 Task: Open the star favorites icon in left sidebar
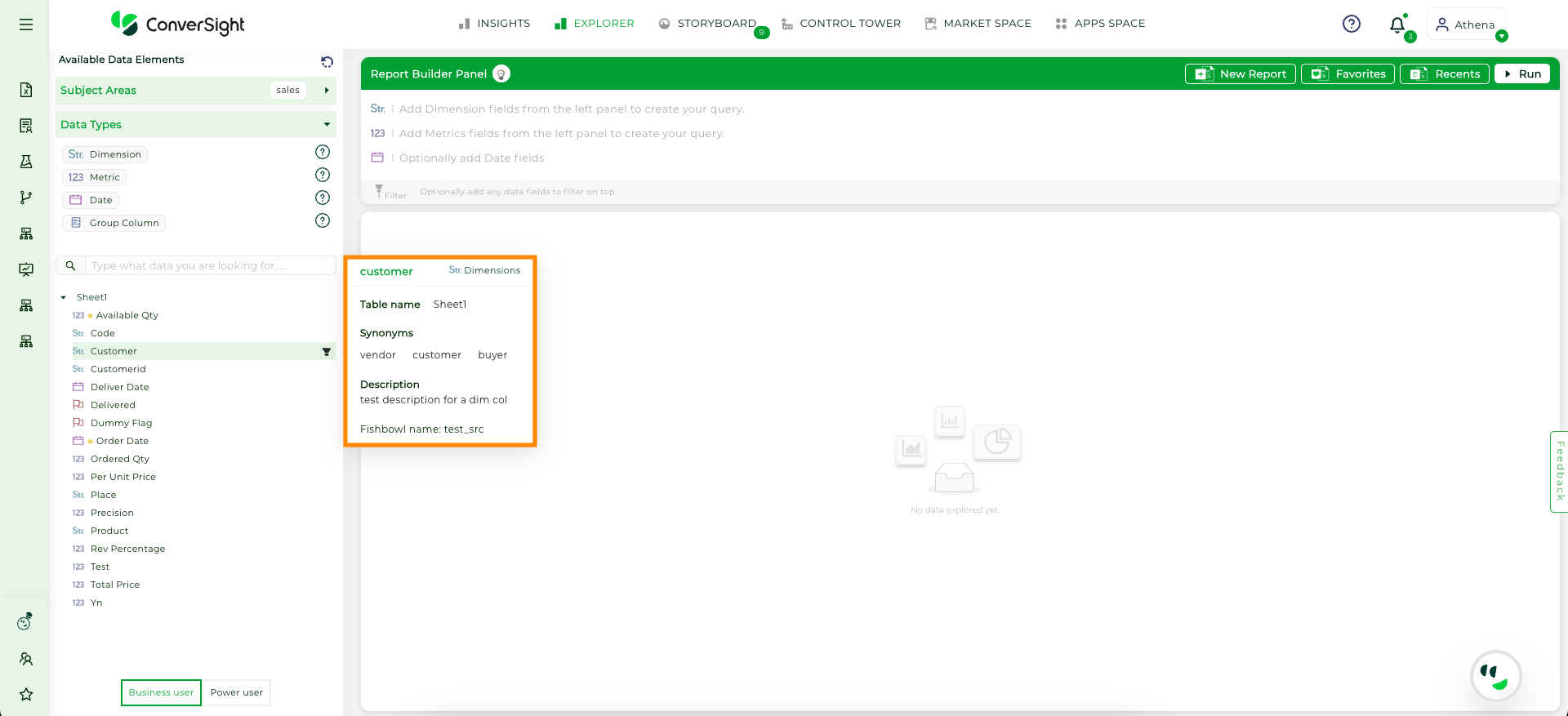click(x=26, y=694)
